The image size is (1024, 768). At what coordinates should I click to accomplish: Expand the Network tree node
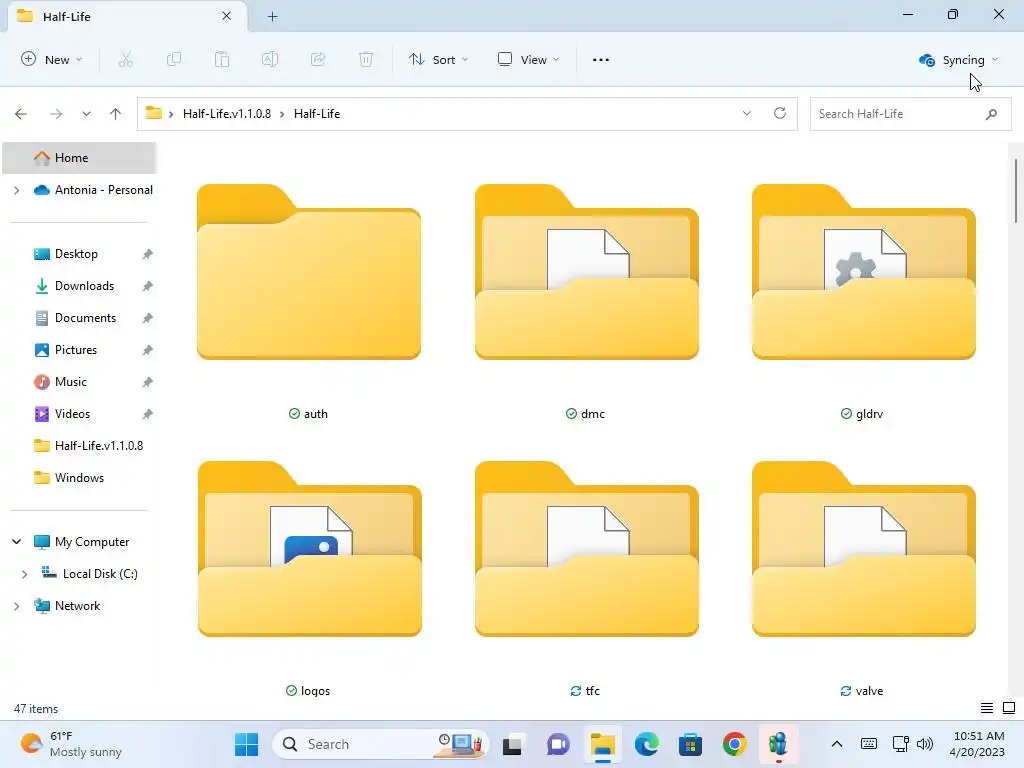pyautogui.click(x=17, y=606)
